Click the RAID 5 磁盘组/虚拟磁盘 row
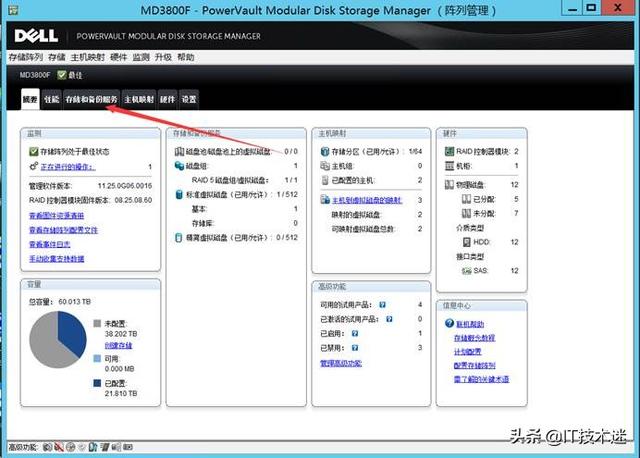Viewport: 640px width, 458px height. 244,180
